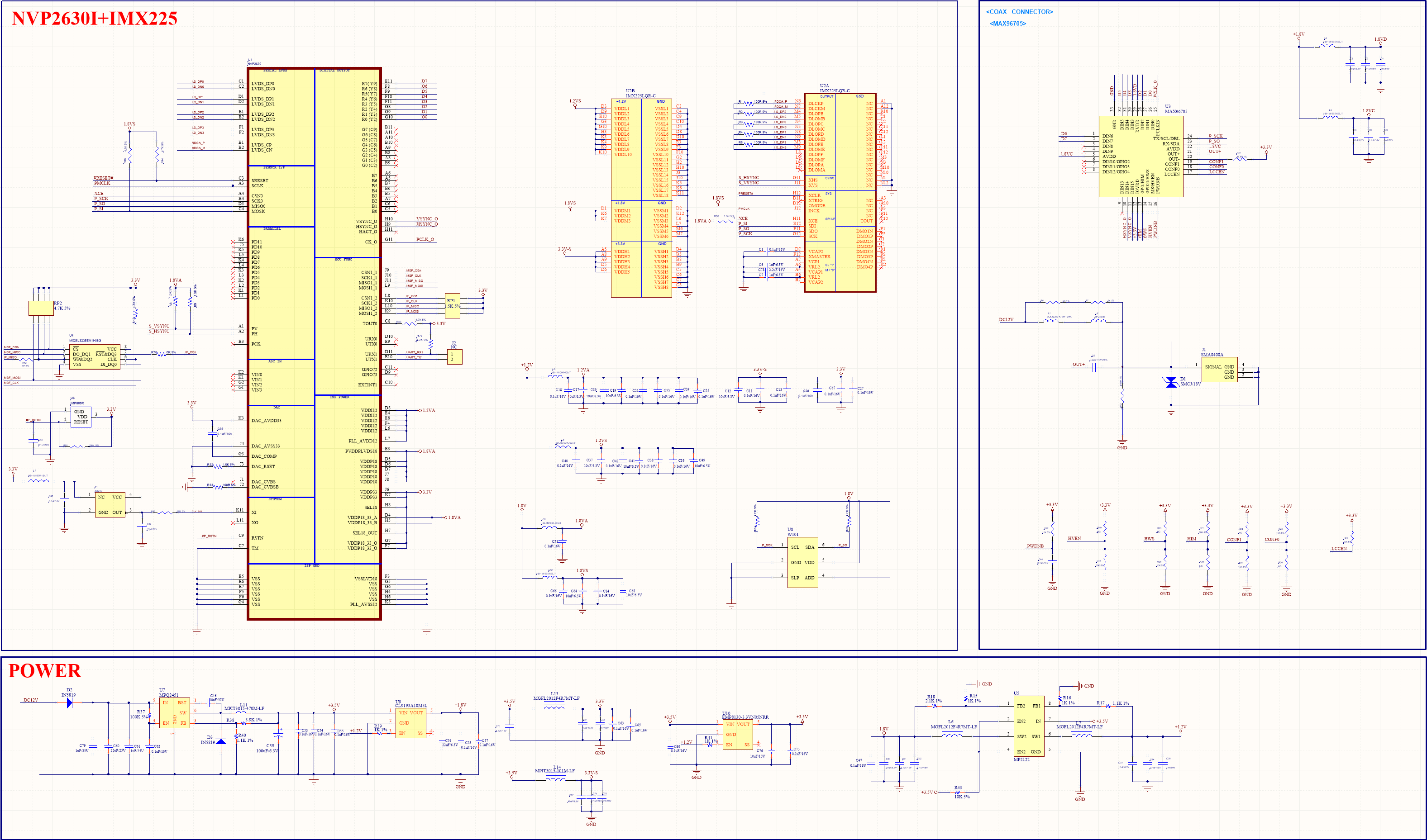Click the L14 MPIT3015-101M-LF inductor label
1427x840 pixels.
point(555,769)
